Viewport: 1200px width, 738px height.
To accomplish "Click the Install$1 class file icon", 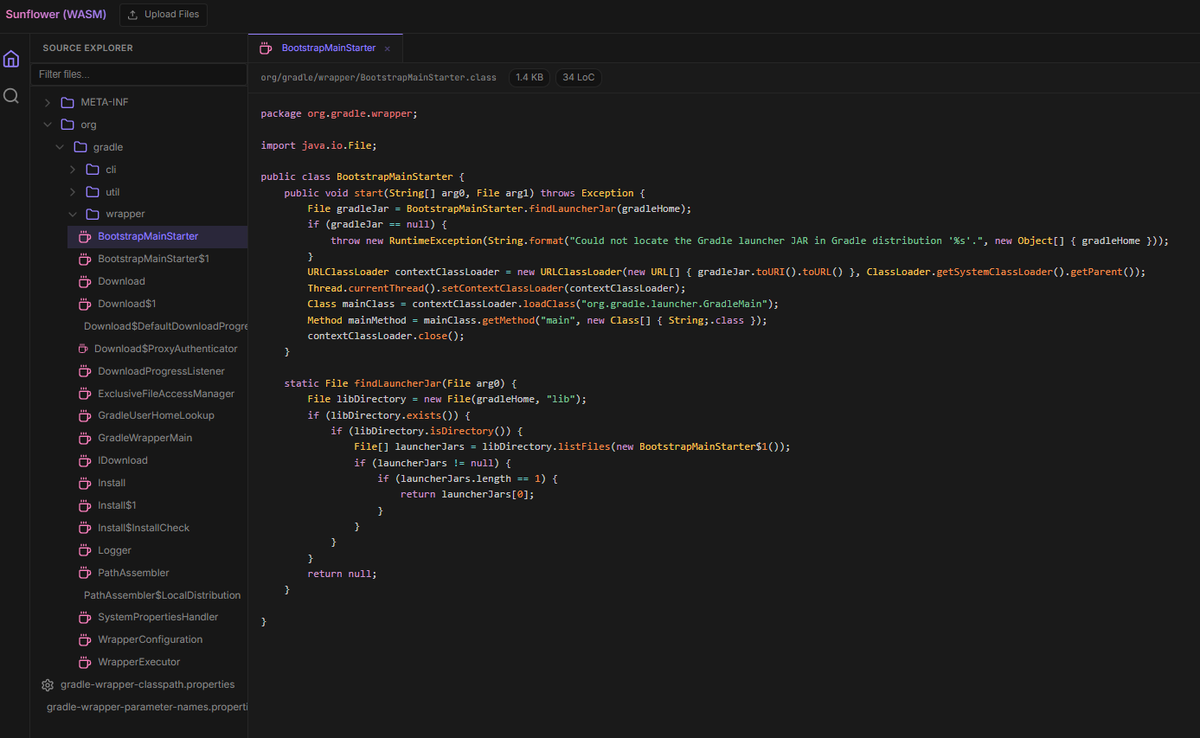I will pos(85,505).
